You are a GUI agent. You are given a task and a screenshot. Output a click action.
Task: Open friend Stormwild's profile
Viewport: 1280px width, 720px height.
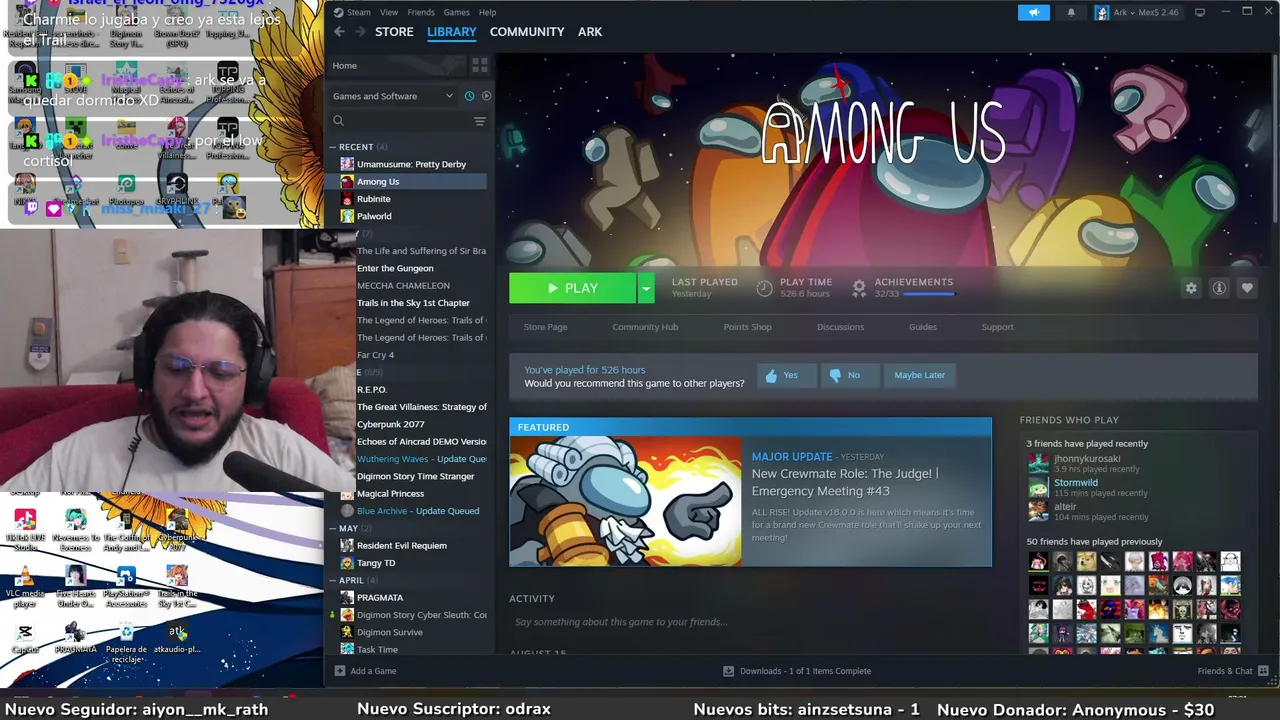pyautogui.click(x=1075, y=483)
